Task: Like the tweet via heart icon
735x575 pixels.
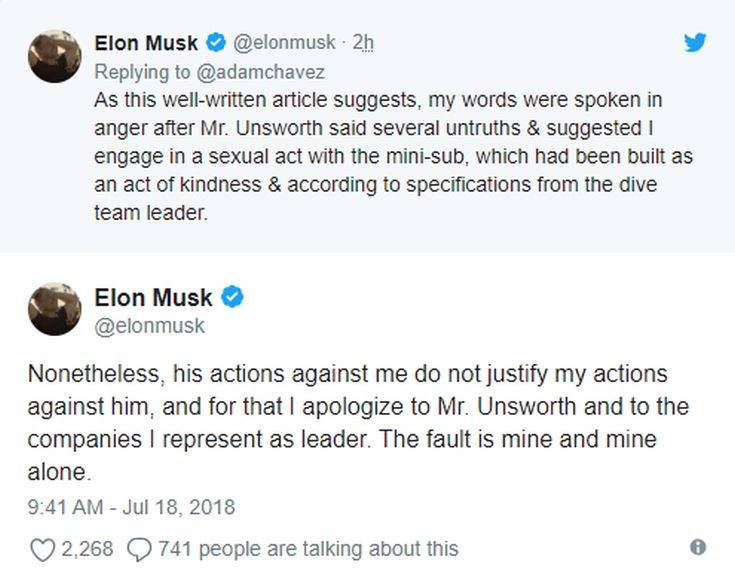Action: [x=41, y=548]
